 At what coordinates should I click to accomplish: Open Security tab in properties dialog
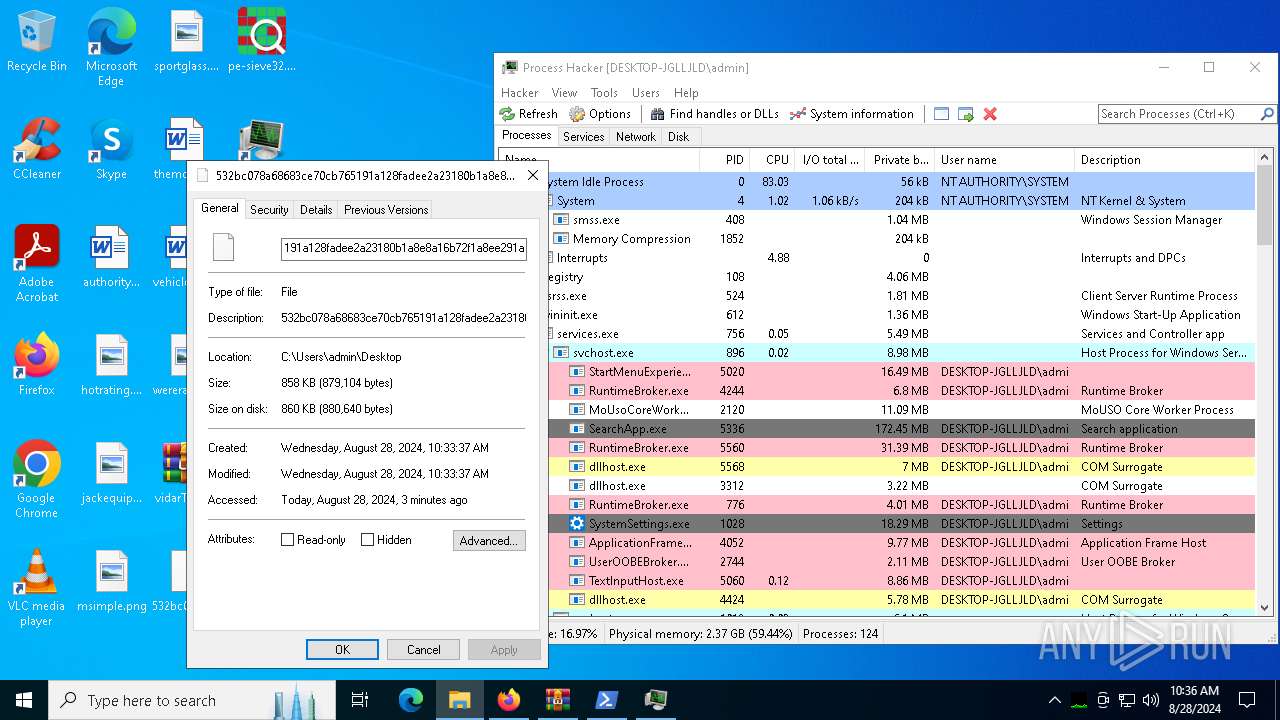269,210
